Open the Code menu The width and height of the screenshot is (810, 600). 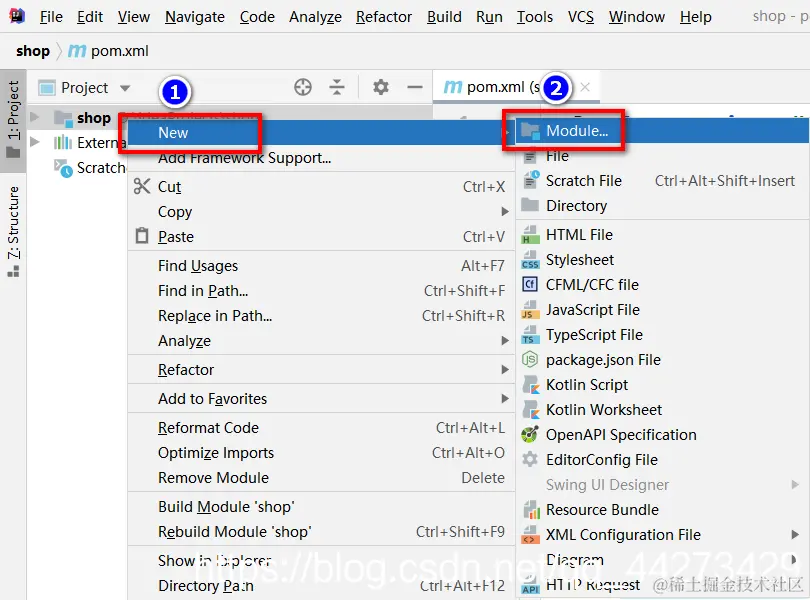[x=257, y=17]
